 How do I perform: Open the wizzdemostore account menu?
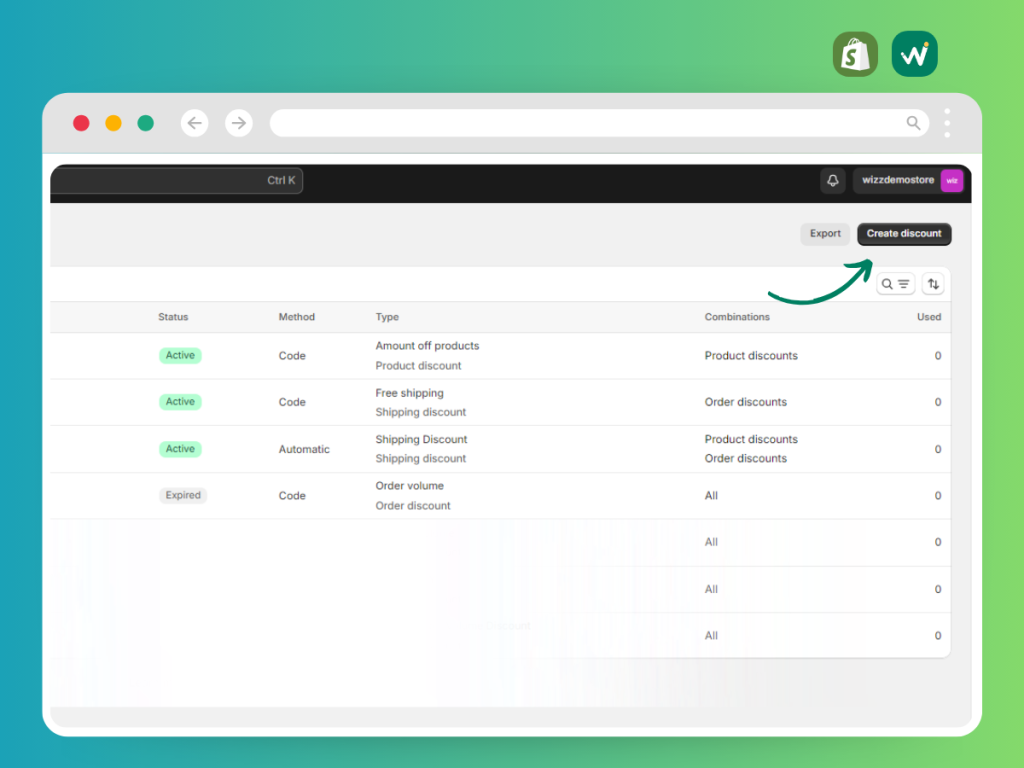pyautogui.click(x=908, y=180)
